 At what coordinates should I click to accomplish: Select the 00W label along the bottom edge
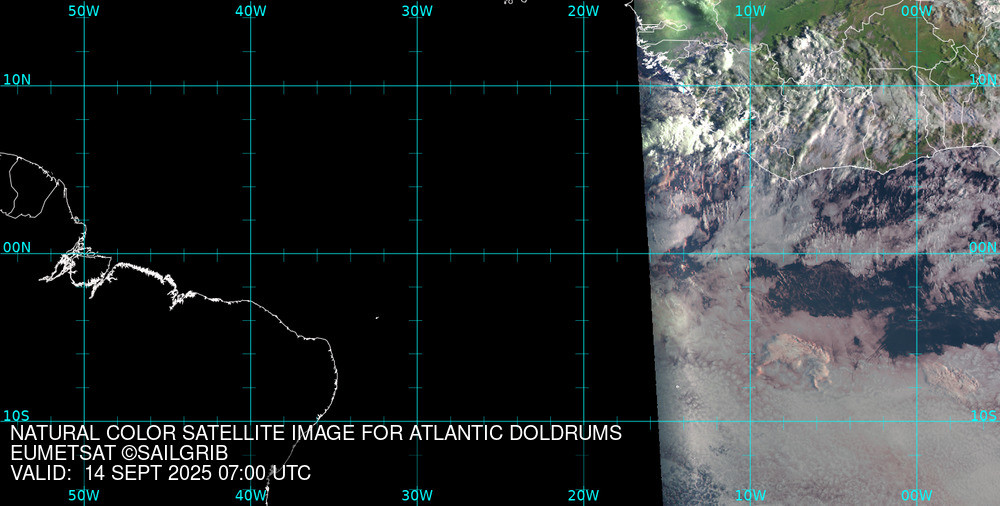coord(917,495)
